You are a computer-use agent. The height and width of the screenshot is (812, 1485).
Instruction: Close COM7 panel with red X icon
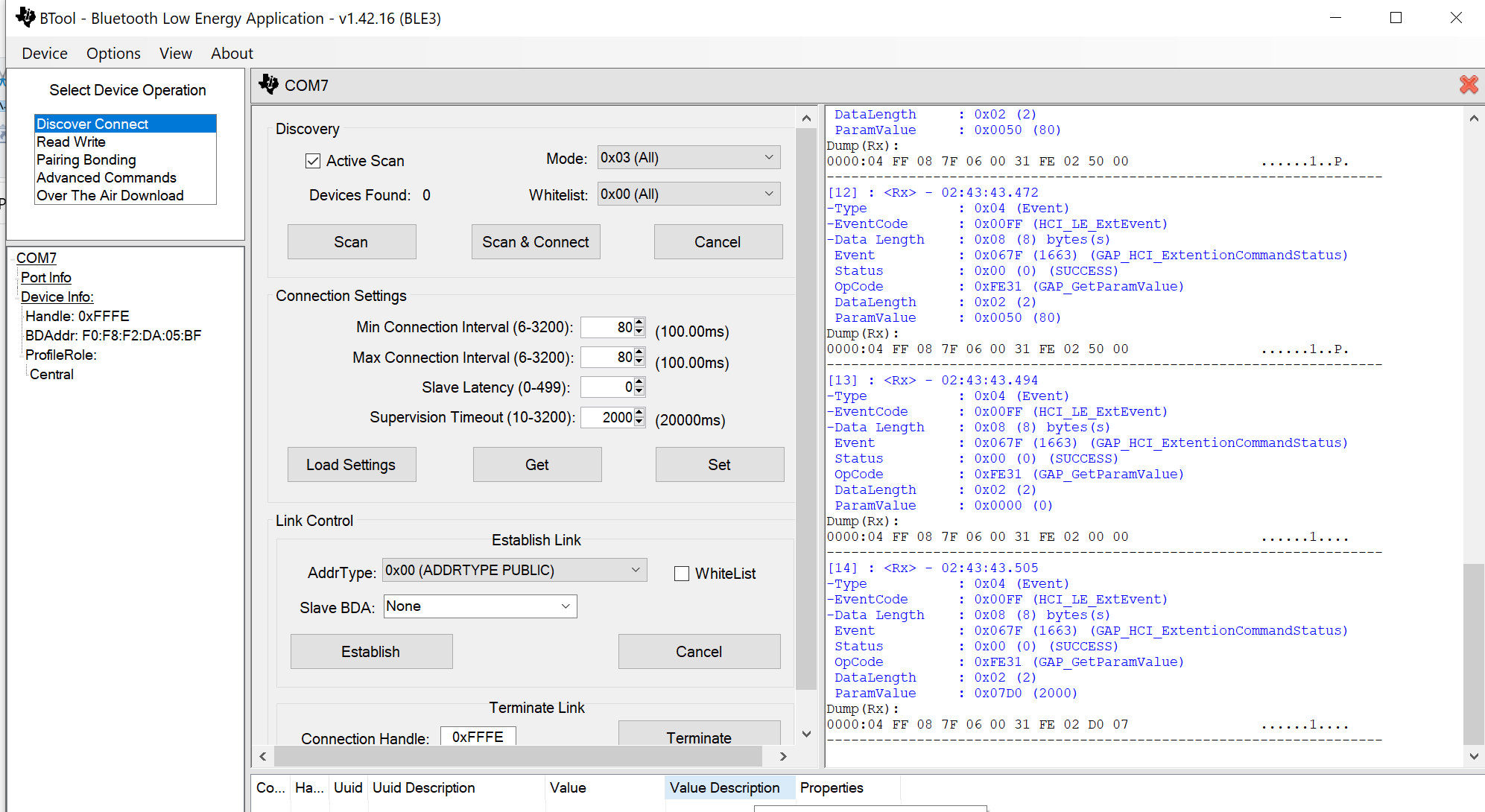tap(1468, 85)
